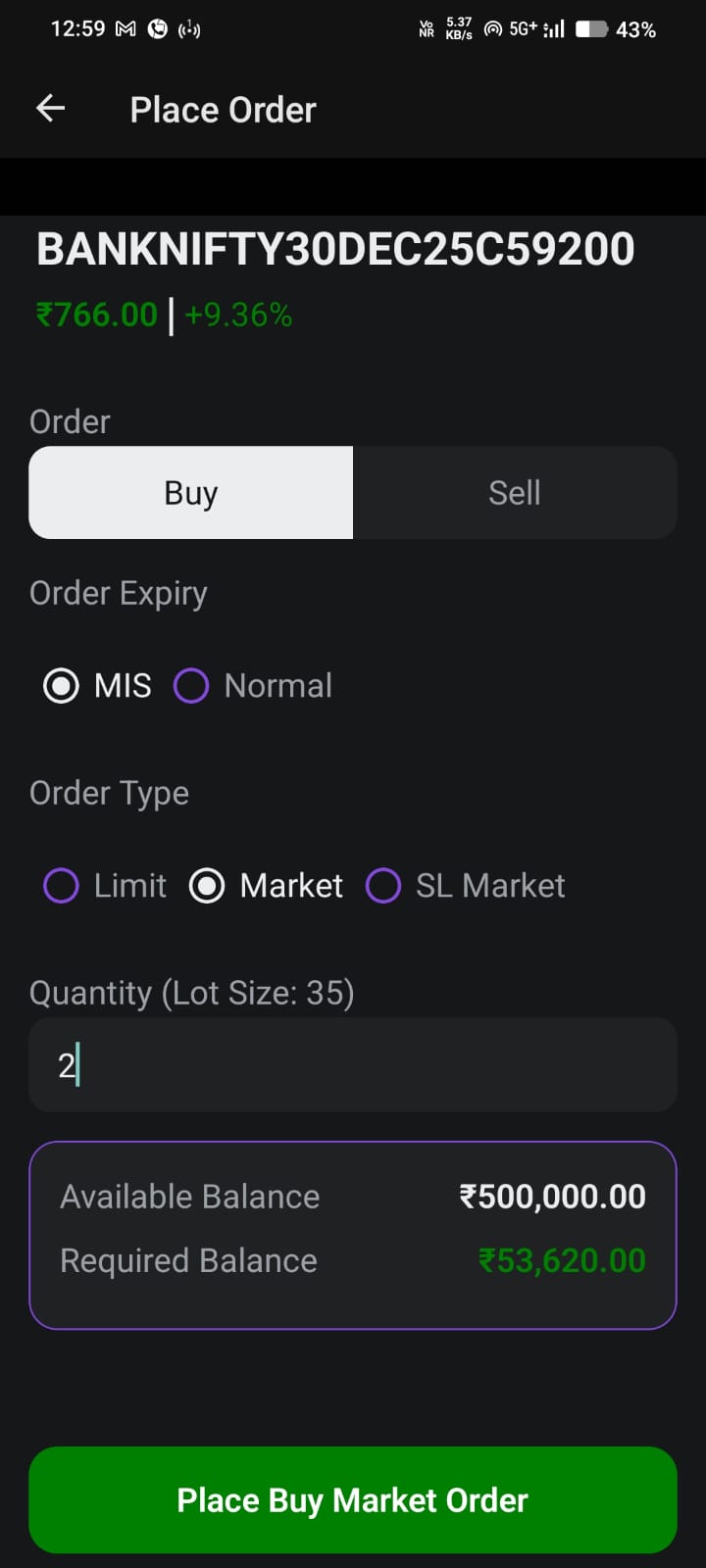This screenshot has height=1568, width=706.
Task: Tap the Available Balance amount ₹500,000.00
Action: pos(552,1197)
